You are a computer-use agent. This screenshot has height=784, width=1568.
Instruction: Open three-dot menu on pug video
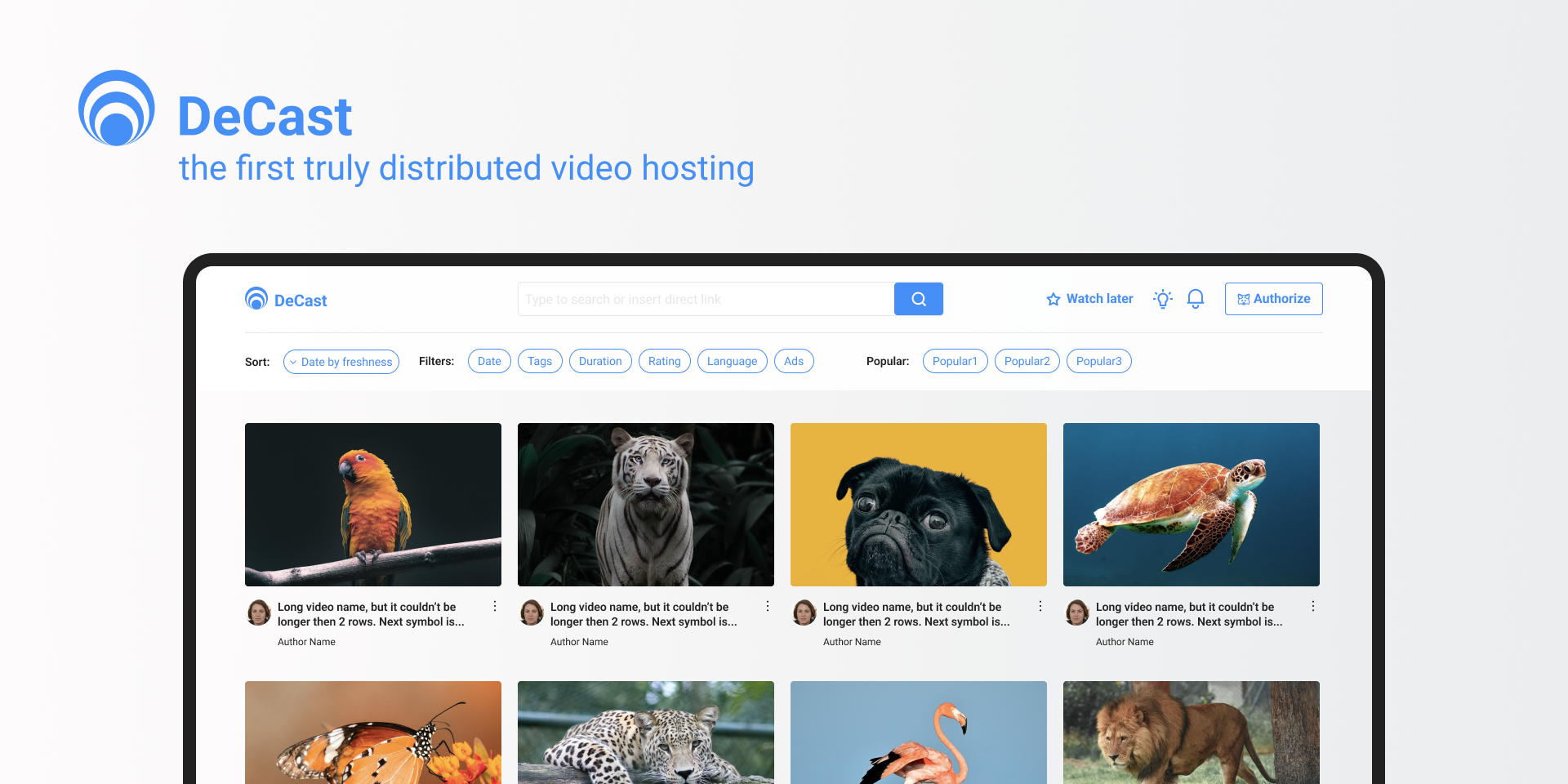tap(1040, 606)
